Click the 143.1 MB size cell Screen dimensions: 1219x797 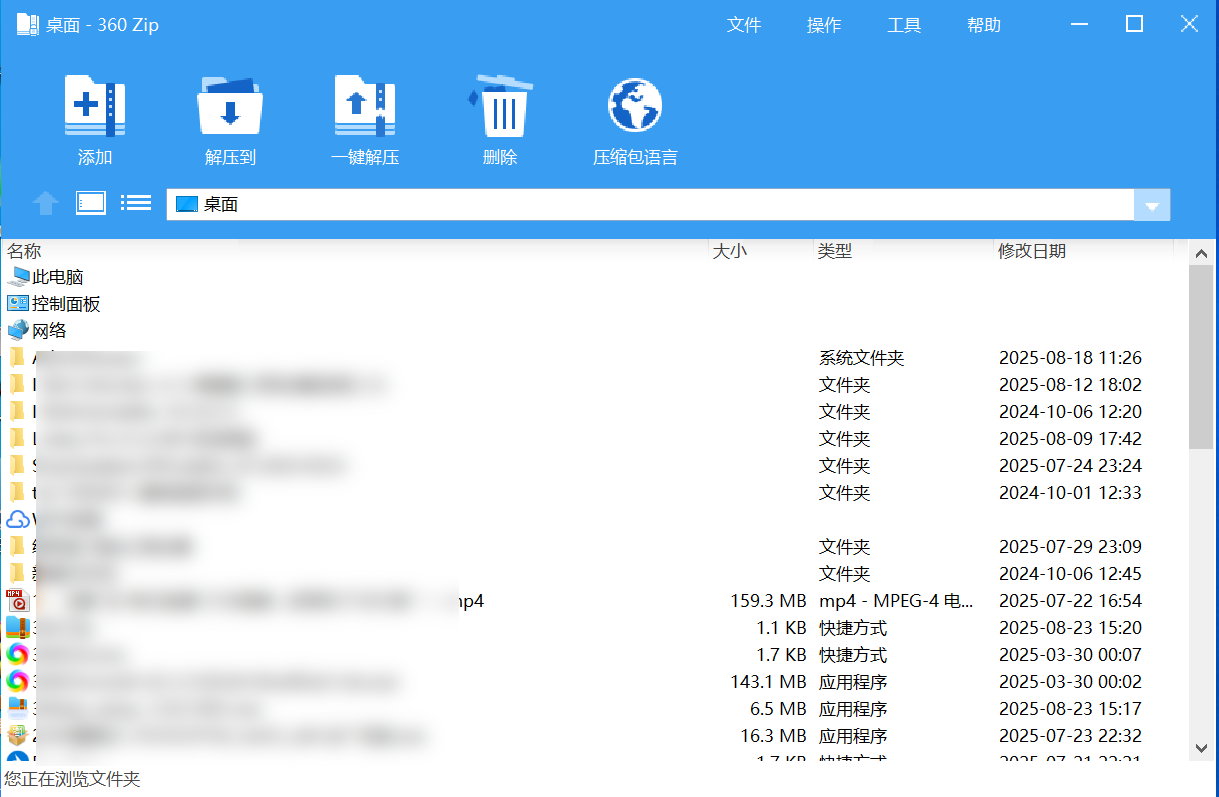pyautogui.click(x=768, y=682)
